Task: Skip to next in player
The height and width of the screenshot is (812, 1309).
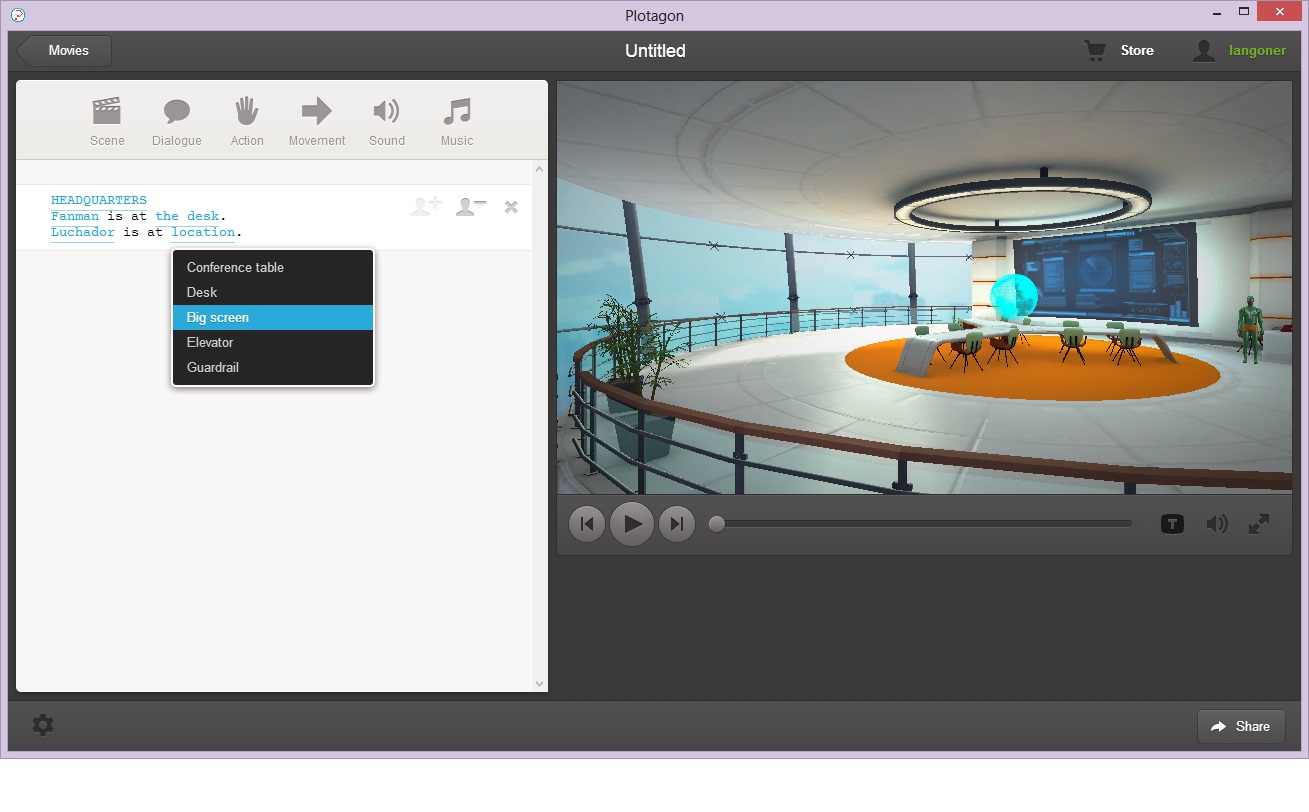Action: pyautogui.click(x=677, y=523)
